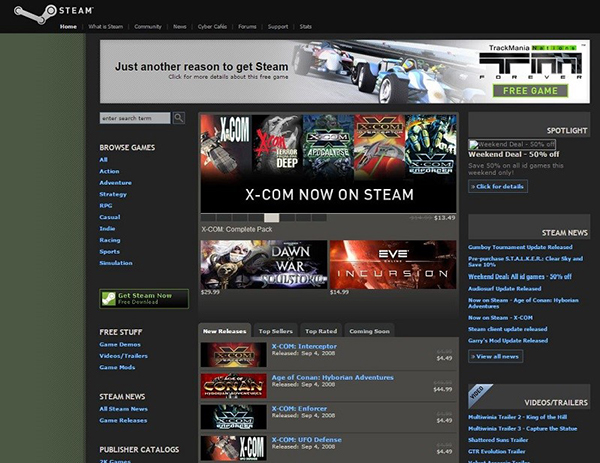Open the EVE Online Incursion banner

(x=392, y=264)
